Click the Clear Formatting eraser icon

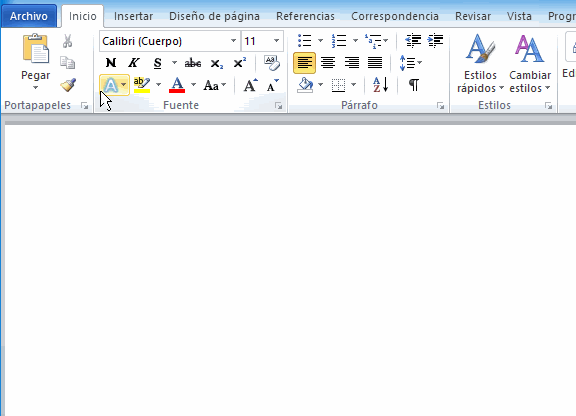point(272,63)
